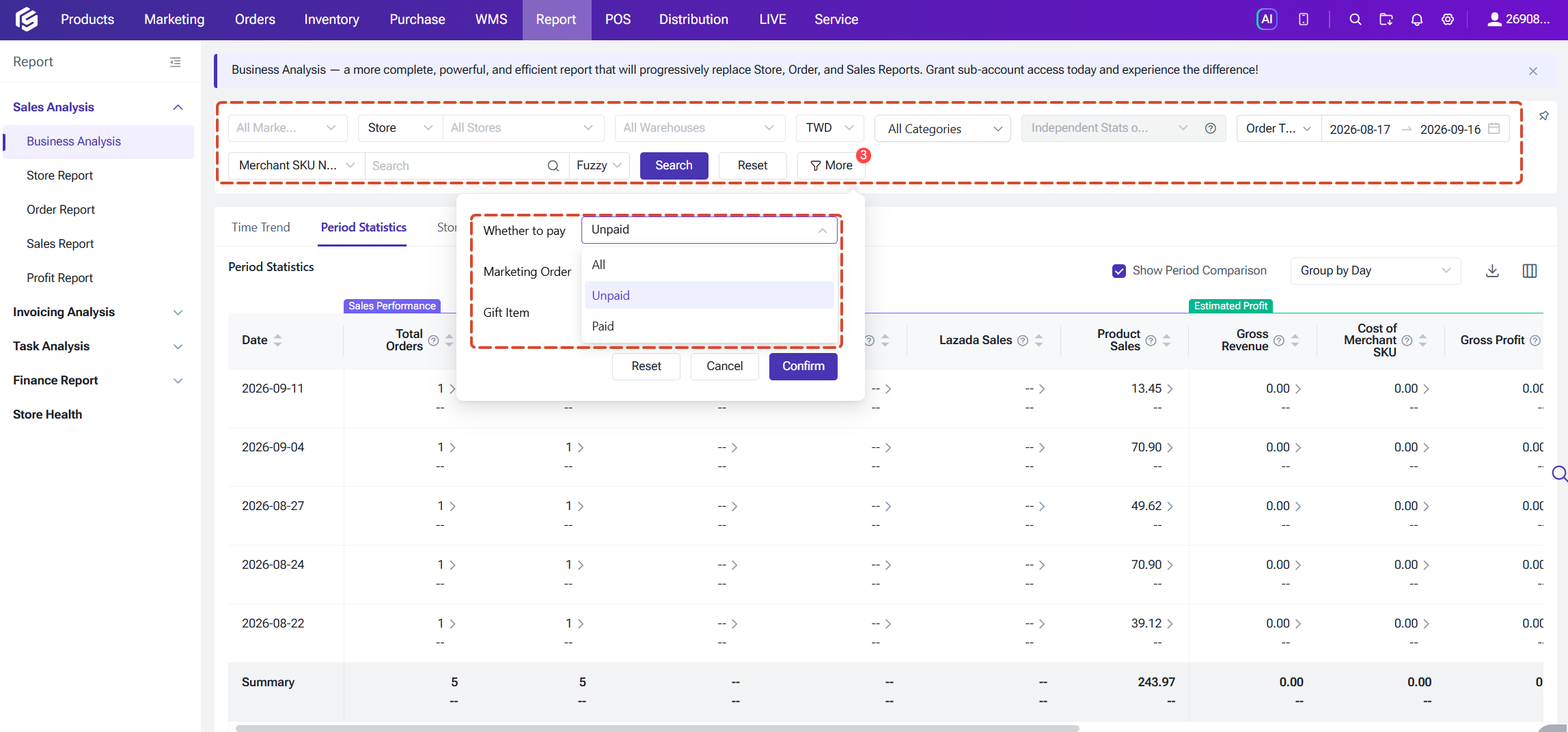
Task: Open Store Report in sidebar
Action: [60, 175]
